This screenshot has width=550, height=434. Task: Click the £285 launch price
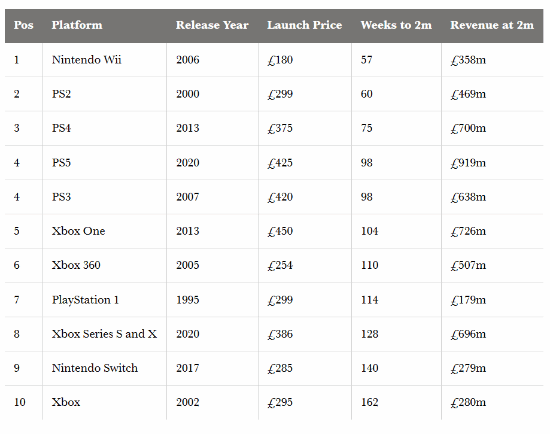coord(280,368)
